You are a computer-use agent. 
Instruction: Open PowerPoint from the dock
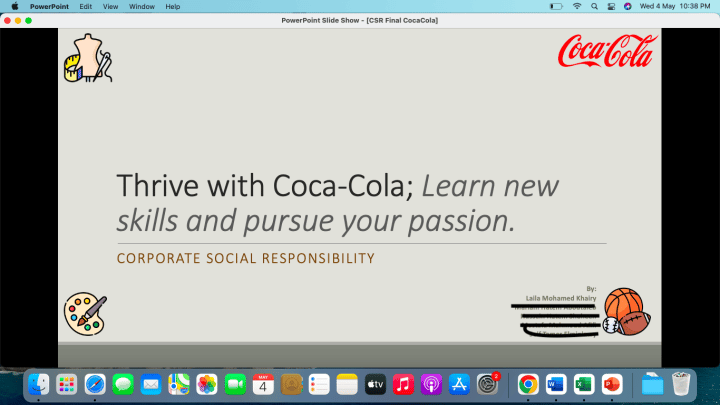pyautogui.click(x=612, y=383)
